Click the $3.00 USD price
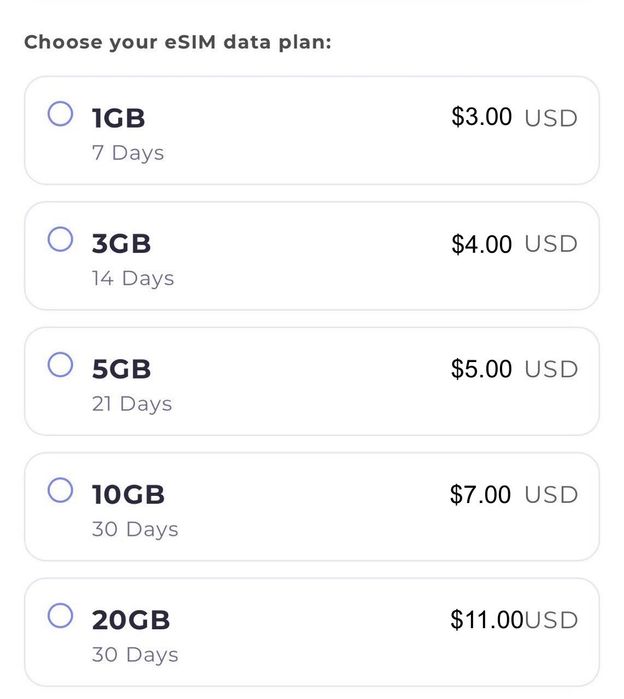The image size is (624, 699). point(514,117)
